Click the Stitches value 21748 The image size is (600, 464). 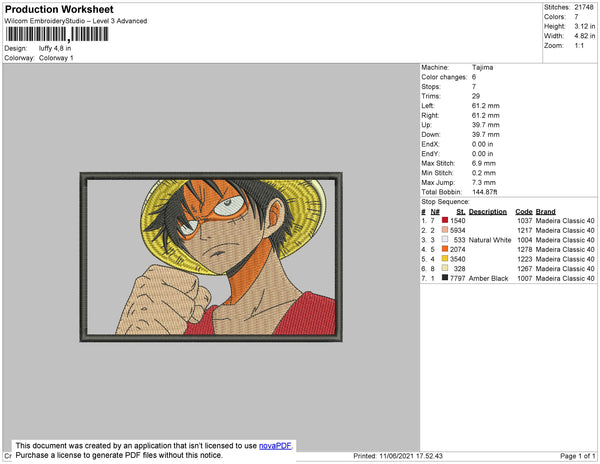pos(584,7)
